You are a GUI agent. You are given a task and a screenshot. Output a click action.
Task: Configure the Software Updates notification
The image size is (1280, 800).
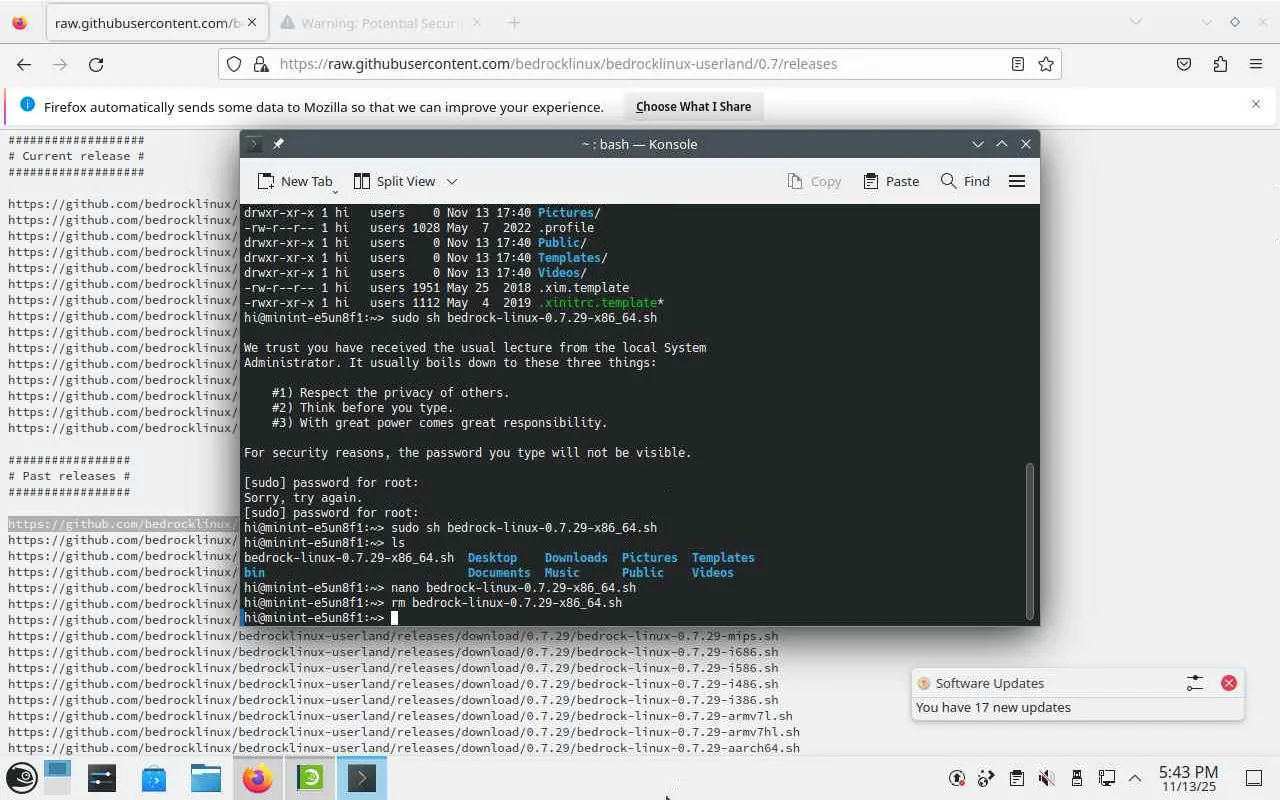(1195, 683)
